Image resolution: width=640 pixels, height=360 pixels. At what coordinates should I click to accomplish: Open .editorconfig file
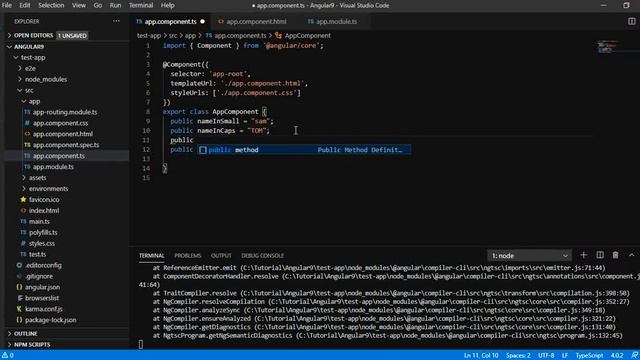43,265
